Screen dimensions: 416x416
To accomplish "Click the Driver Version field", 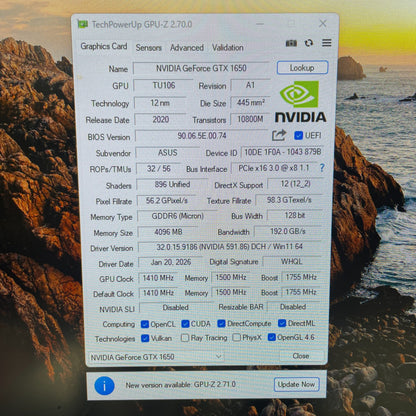I will tap(229, 247).
